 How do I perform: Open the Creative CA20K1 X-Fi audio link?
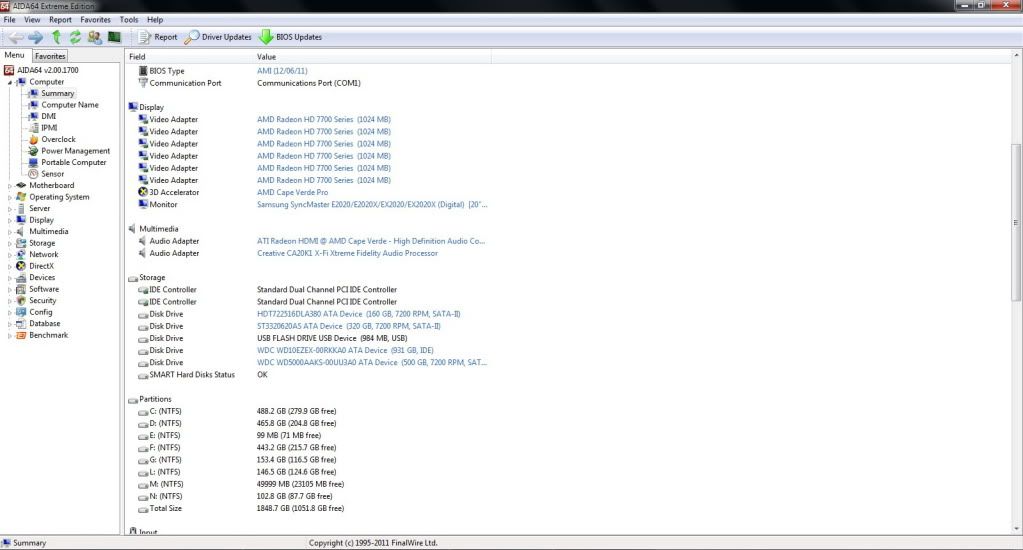[x=347, y=253]
